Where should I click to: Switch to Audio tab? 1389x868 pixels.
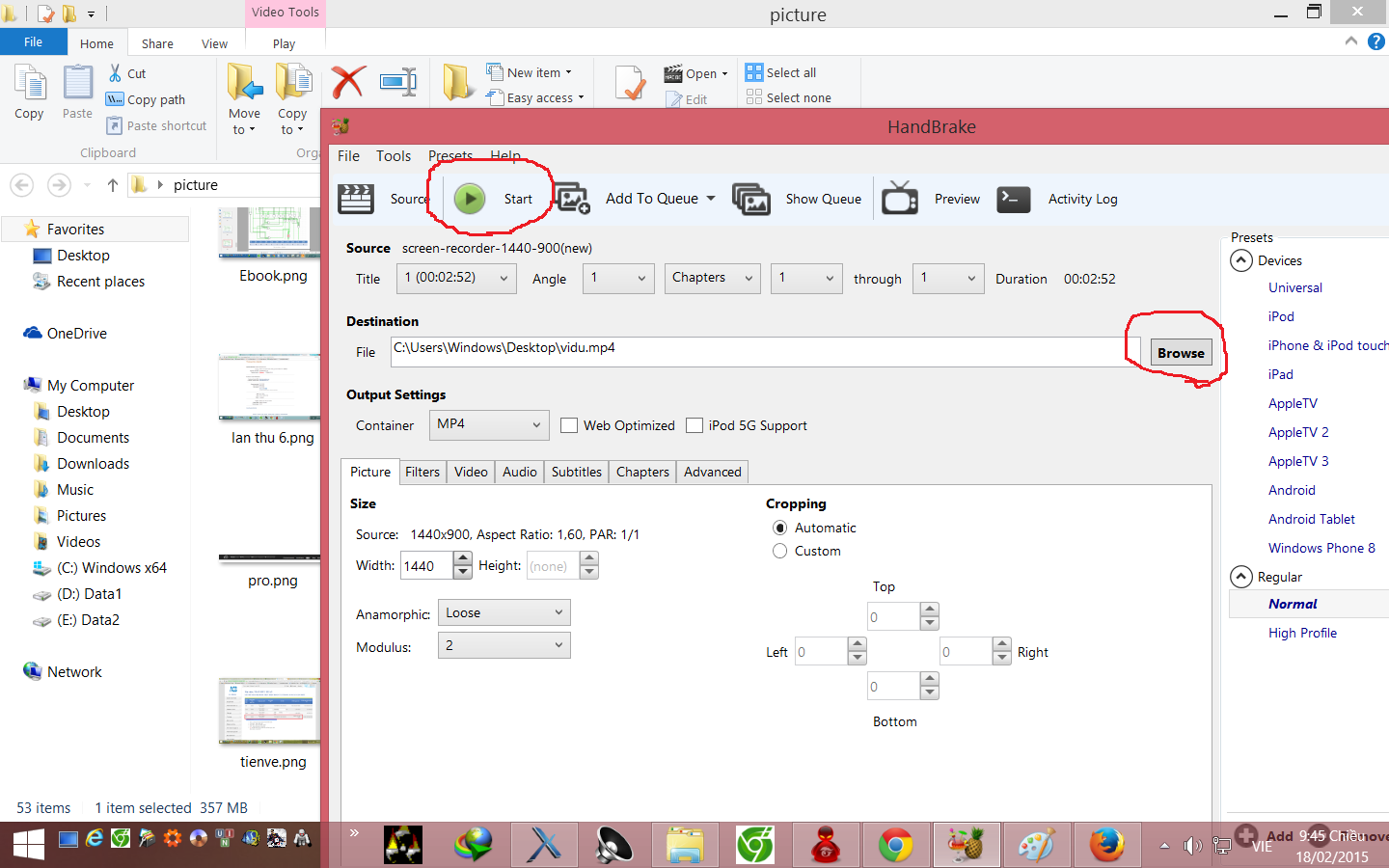pos(520,472)
